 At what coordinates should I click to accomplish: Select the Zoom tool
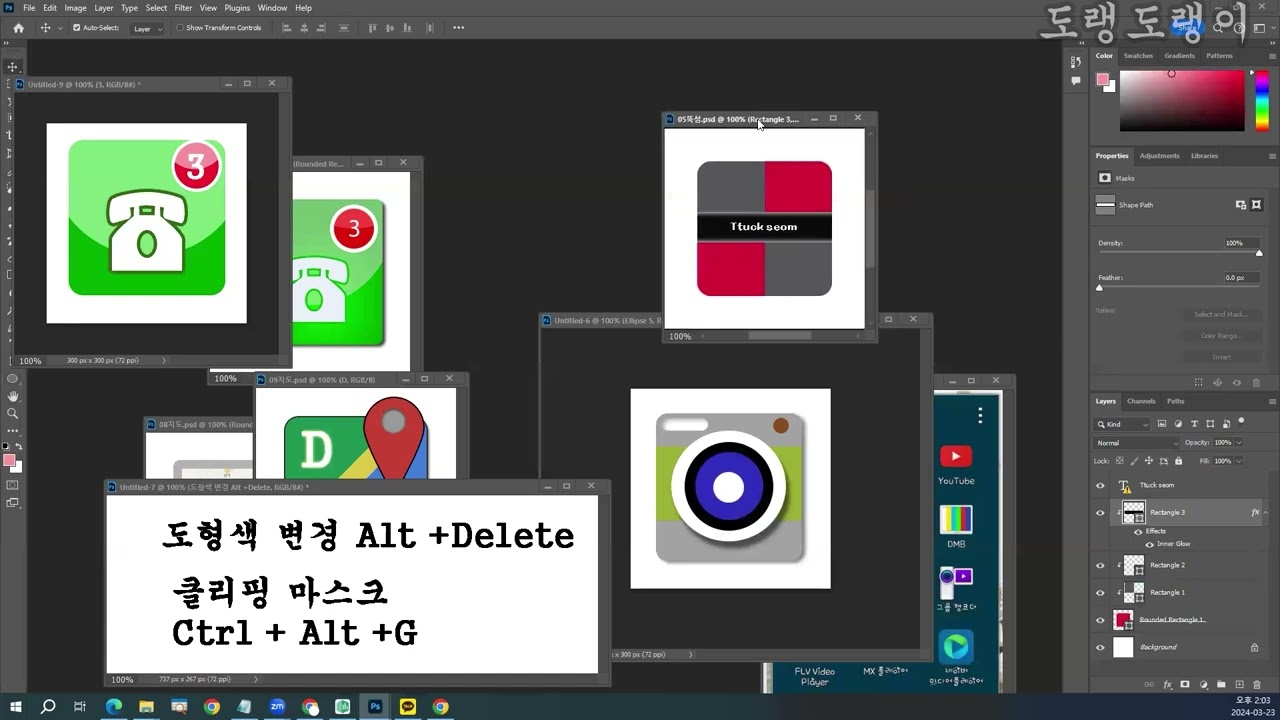pos(12,413)
